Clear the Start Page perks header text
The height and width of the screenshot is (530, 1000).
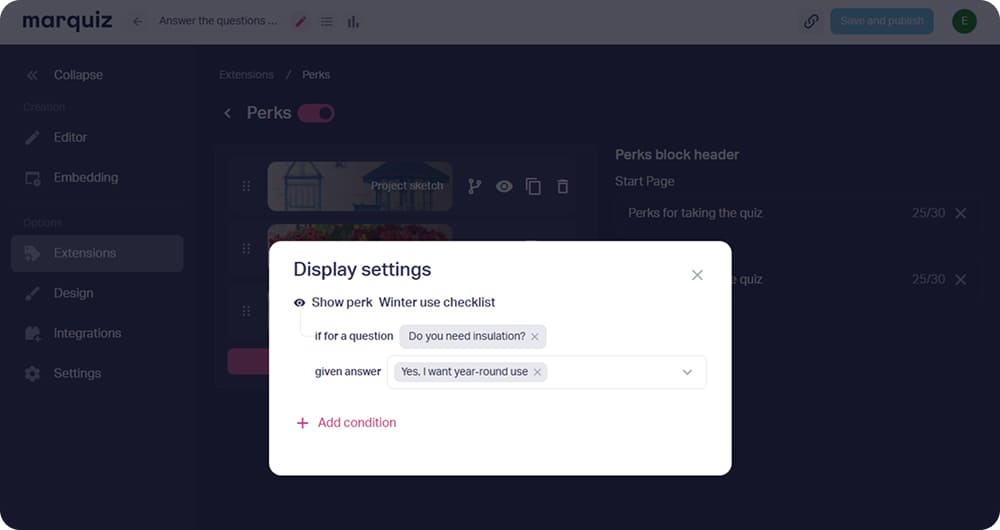(960, 213)
